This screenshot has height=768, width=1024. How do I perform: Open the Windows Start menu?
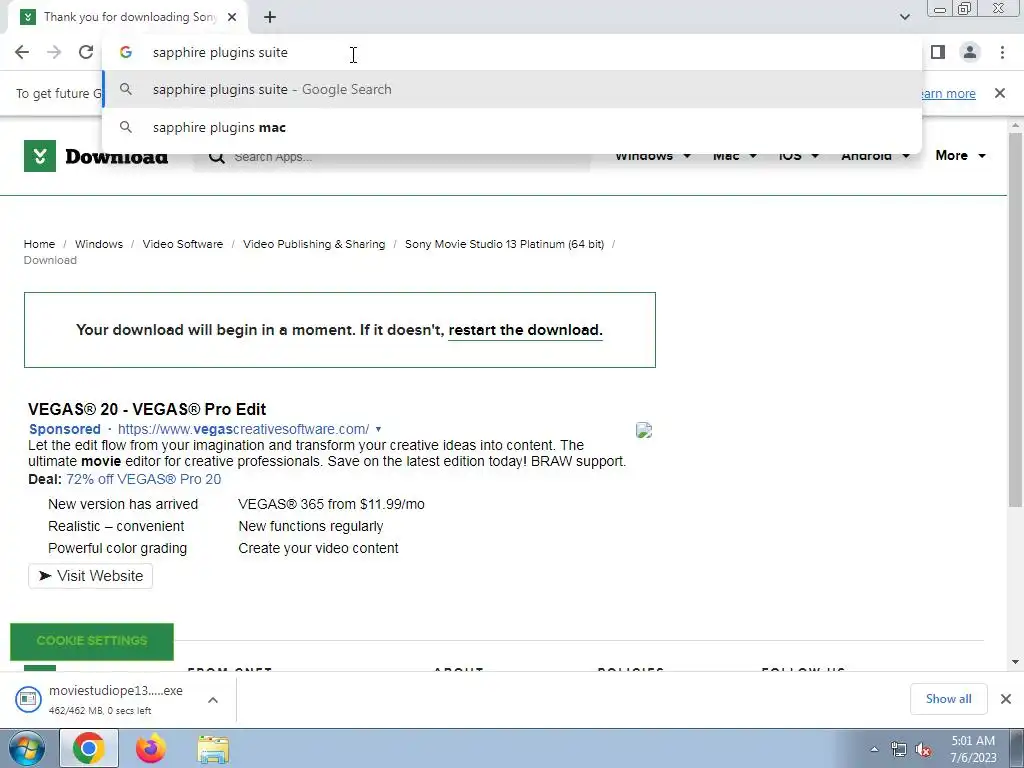(25, 748)
